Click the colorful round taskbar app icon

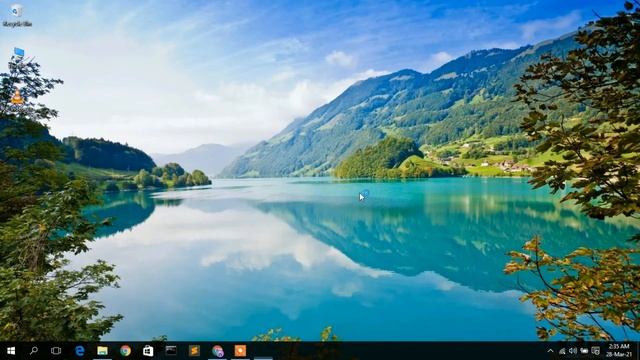218,351
